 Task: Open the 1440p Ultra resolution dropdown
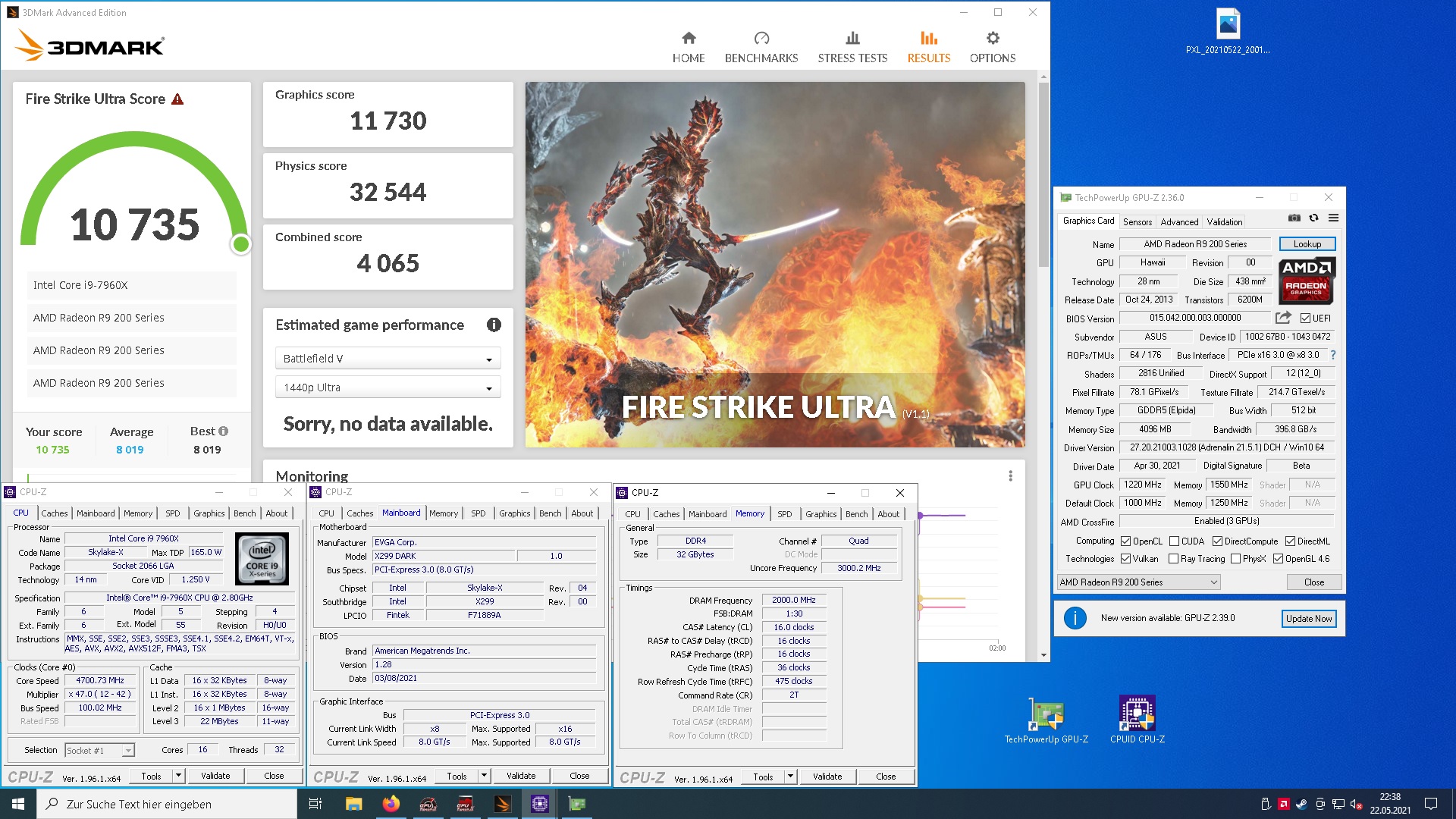click(x=388, y=388)
